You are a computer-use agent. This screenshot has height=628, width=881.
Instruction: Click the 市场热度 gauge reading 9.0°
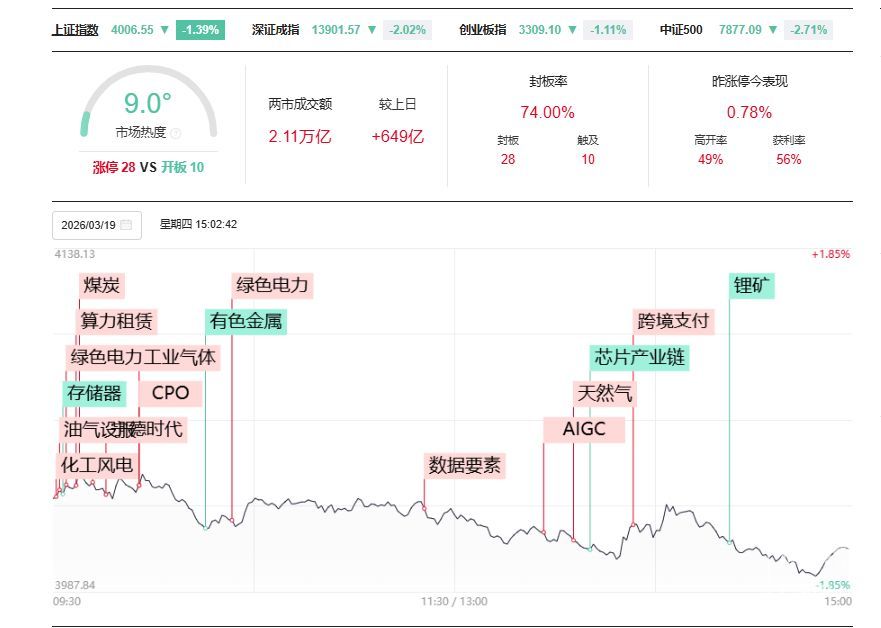[x=148, y=104]
